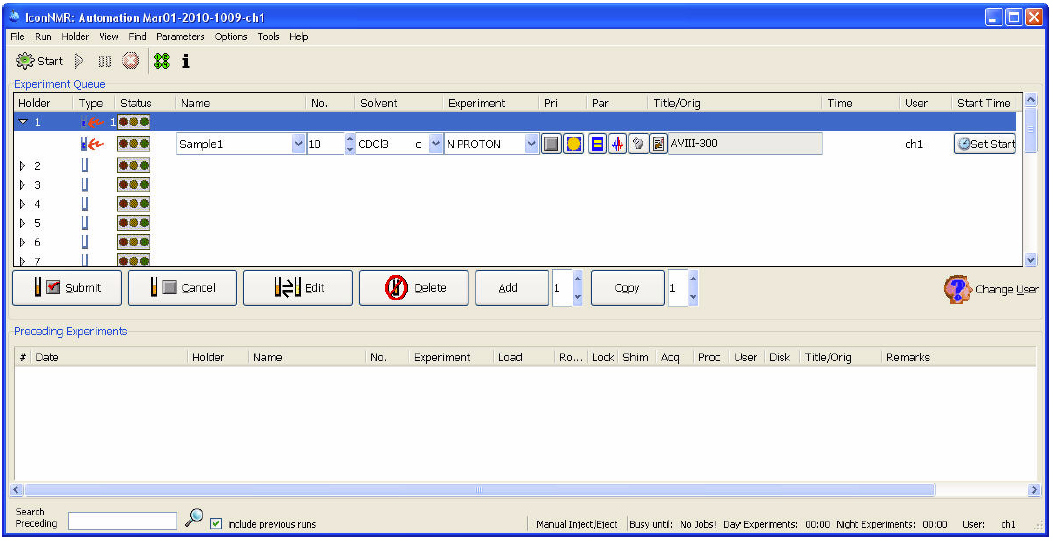Click the Manual Inject/Eject status text
Image resolution: width=1053 pixels, height=541 pixels.
coord(577,524)
